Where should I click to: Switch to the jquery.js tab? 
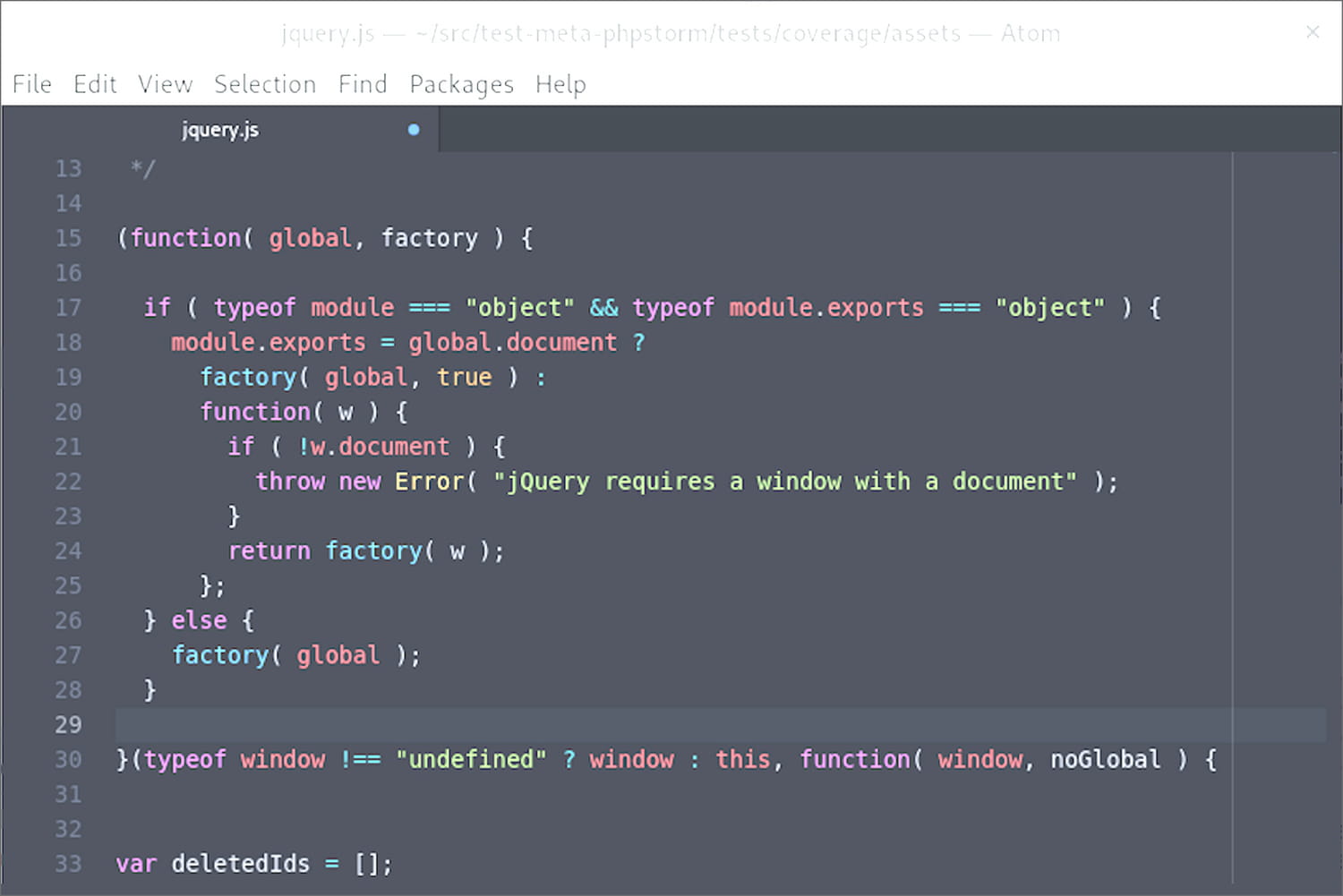[x=220, y=130]
